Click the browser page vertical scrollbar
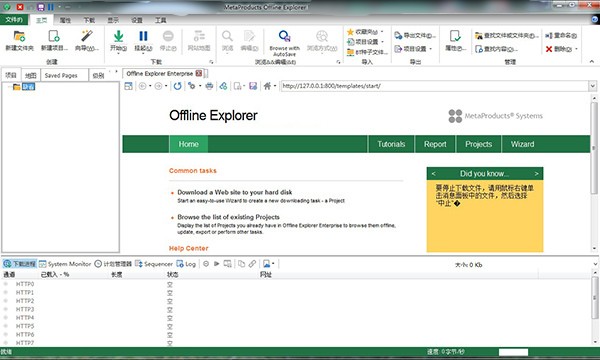The image size is (600, 360). [594, 147]
